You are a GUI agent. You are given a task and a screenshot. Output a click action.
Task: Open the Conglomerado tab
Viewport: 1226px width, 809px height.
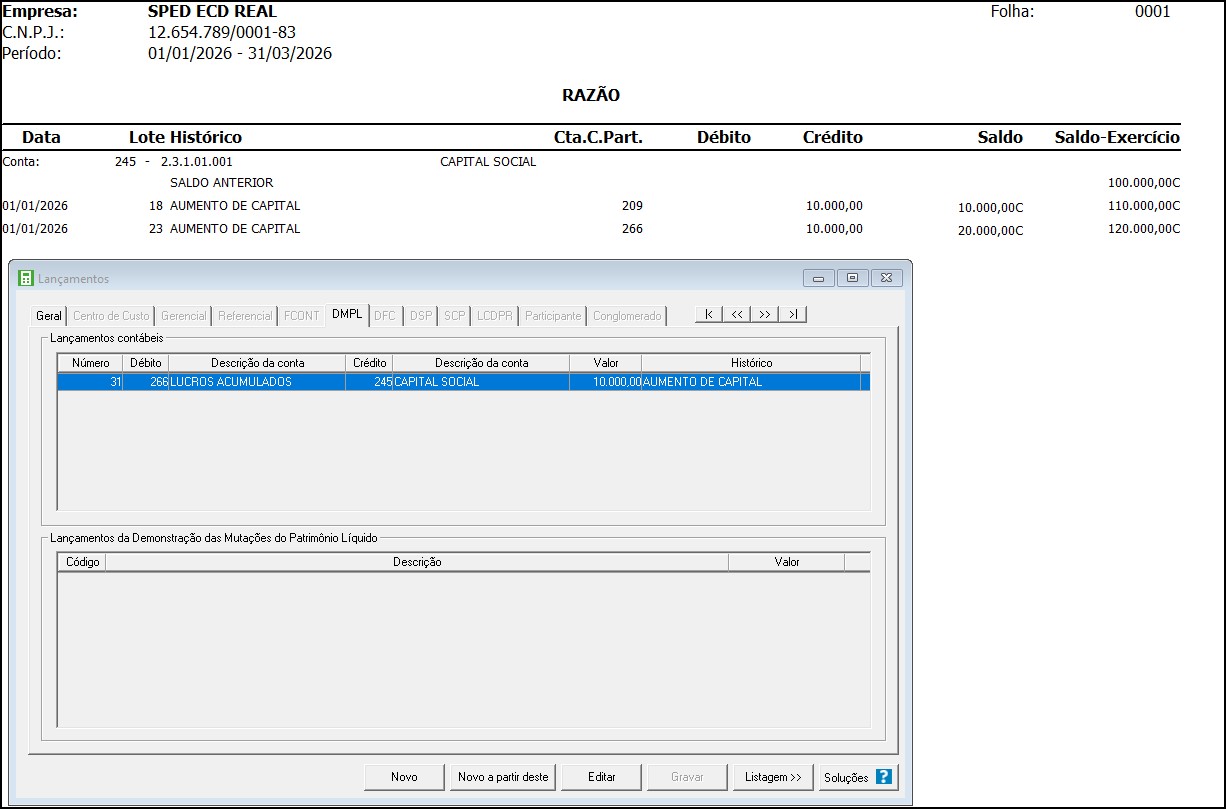(x=627, y=316)
